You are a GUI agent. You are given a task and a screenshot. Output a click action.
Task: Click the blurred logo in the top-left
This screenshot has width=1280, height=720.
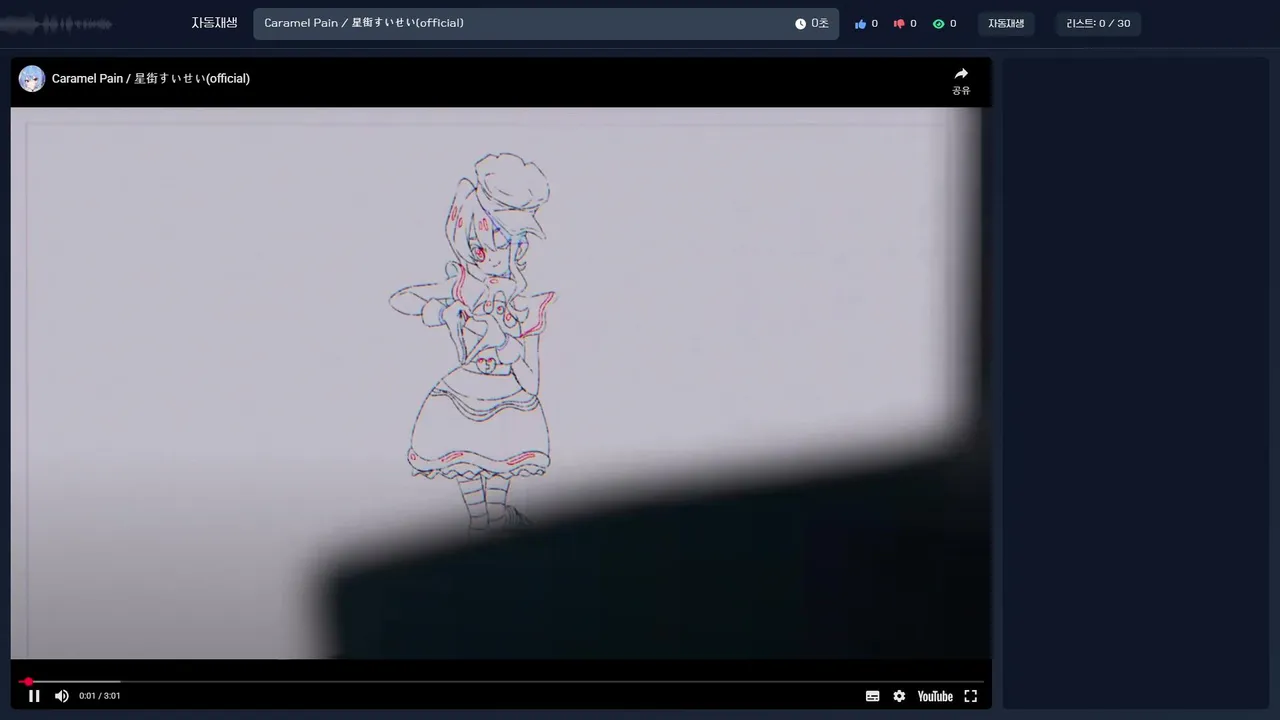click(56, 24)
